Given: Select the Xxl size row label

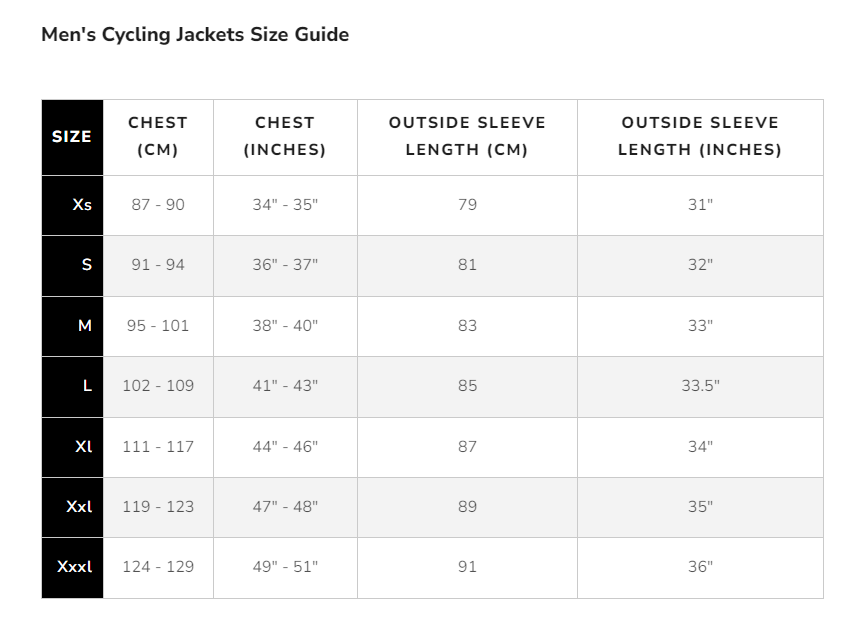Looking at the screenshot, I should coord(79,507).
